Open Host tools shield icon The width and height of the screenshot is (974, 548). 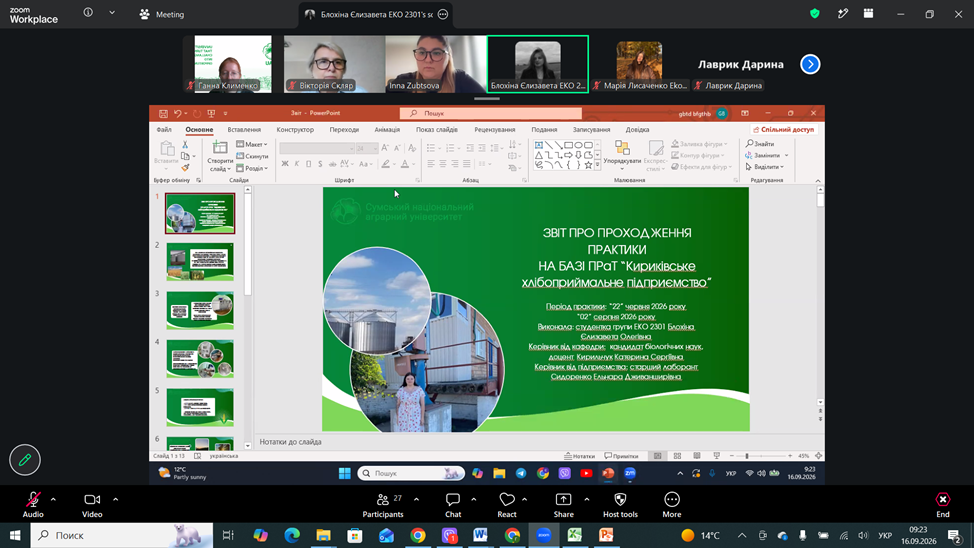point(620,505)
